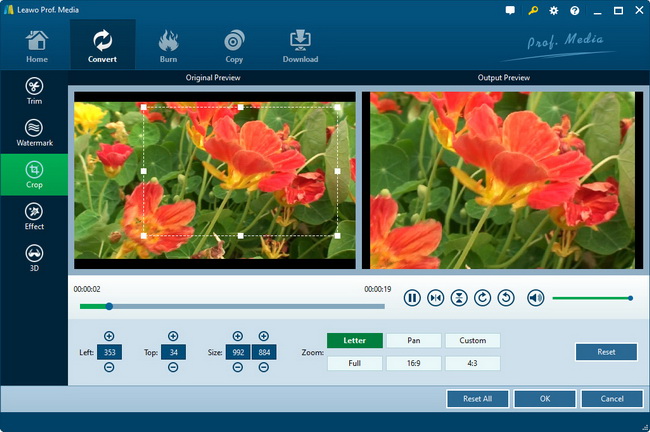Viewport: 650px width, 432px height.
Task: Click the Top value field 34
Action: (173, 352)
